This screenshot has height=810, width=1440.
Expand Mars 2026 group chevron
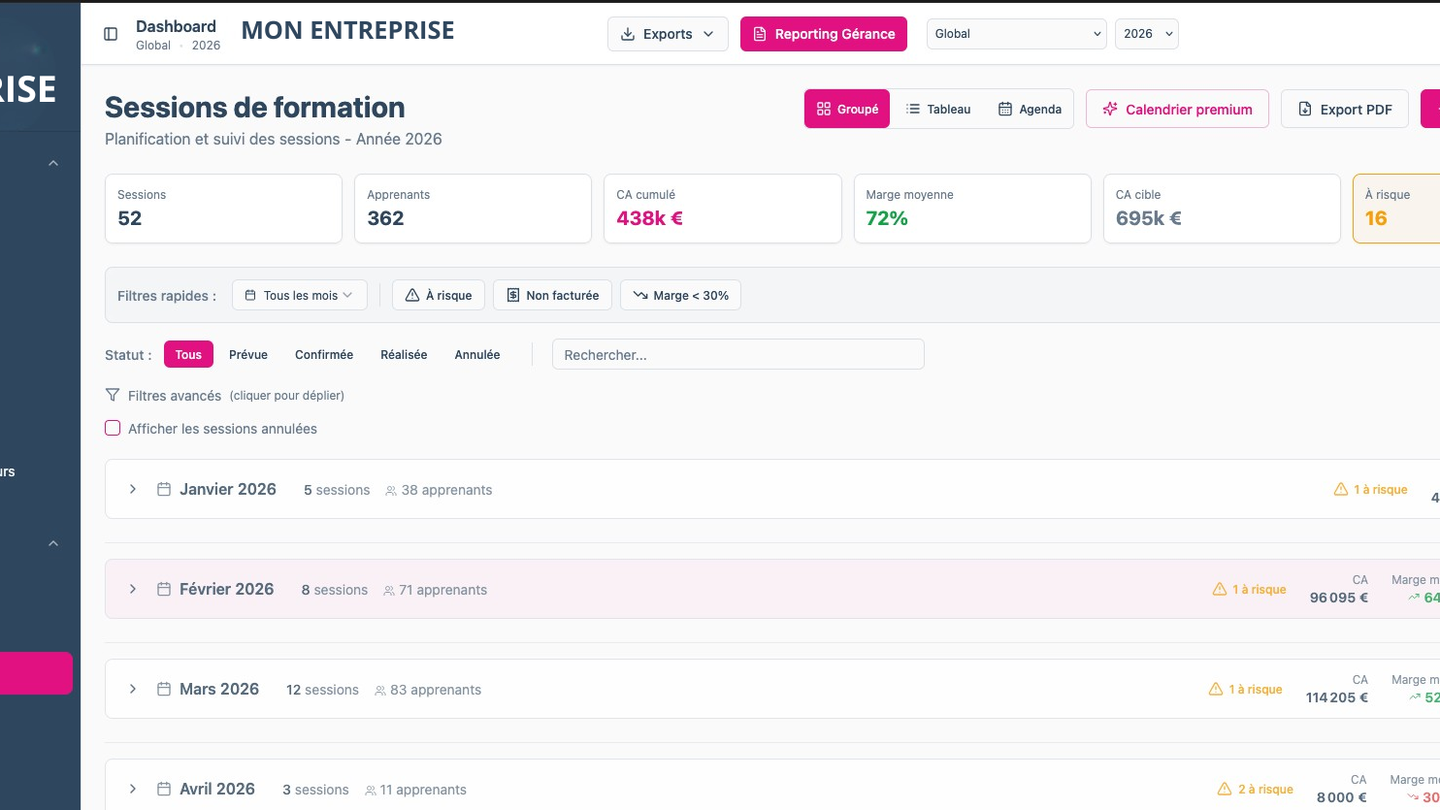[x=132, y=689]
